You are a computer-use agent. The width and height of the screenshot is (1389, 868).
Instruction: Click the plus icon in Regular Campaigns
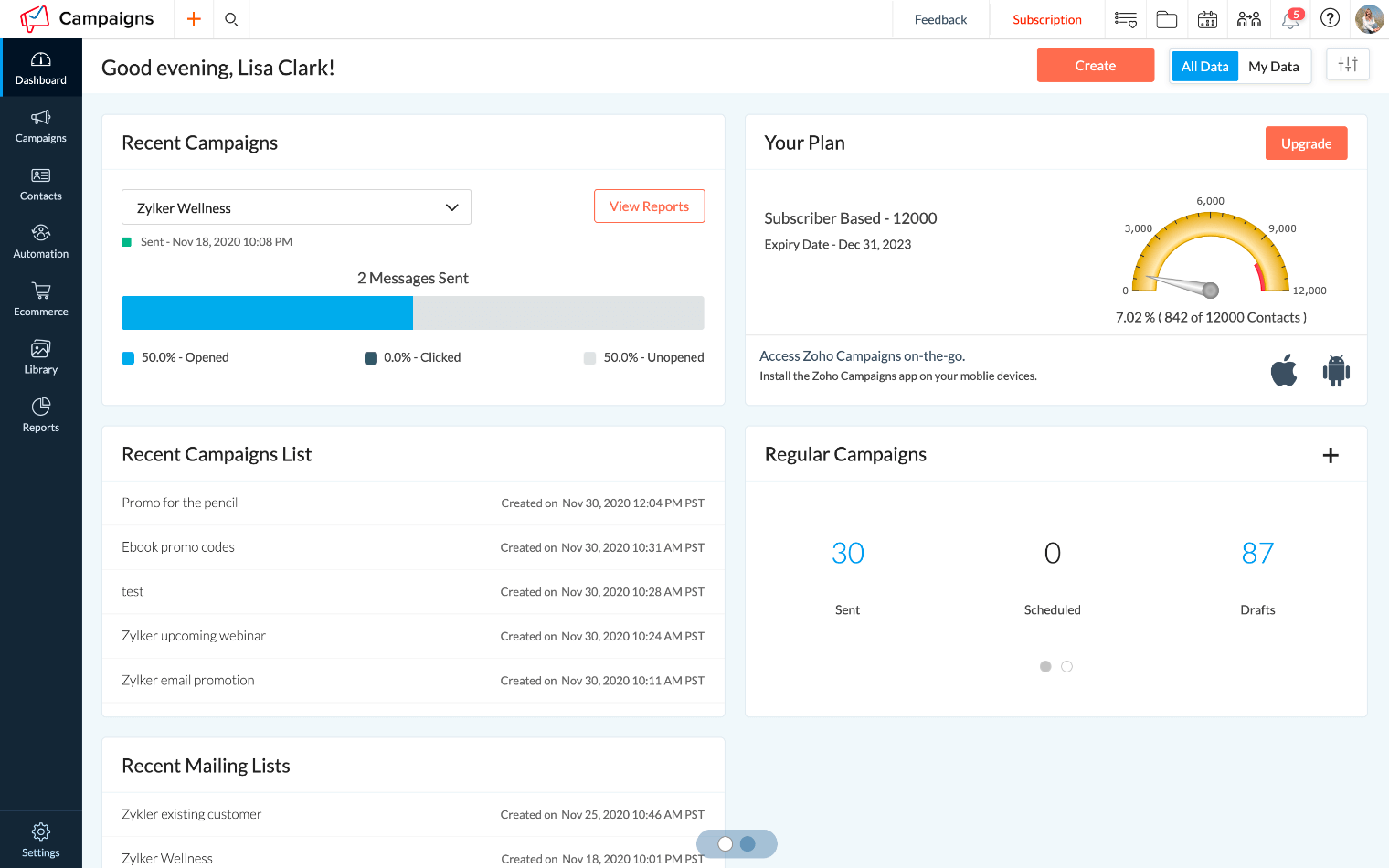coord(1331,455)
